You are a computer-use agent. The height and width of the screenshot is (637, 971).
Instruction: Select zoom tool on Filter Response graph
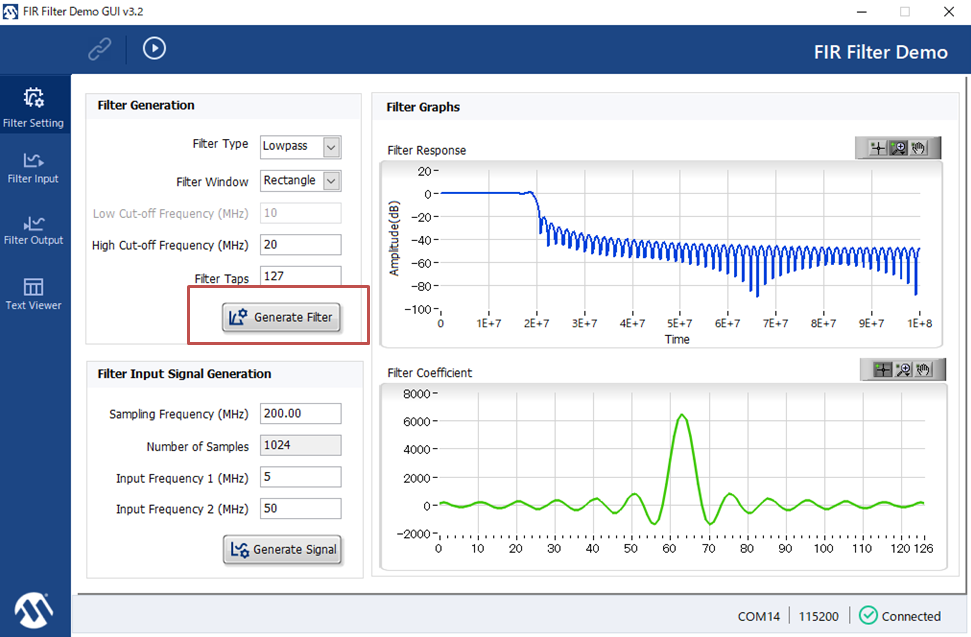898,148
